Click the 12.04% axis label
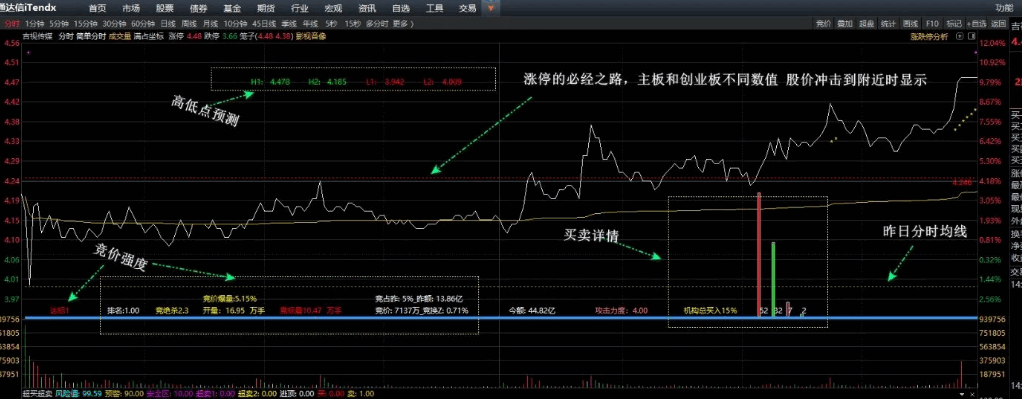This screenshot has width=1022, height=399. [993, 43]
